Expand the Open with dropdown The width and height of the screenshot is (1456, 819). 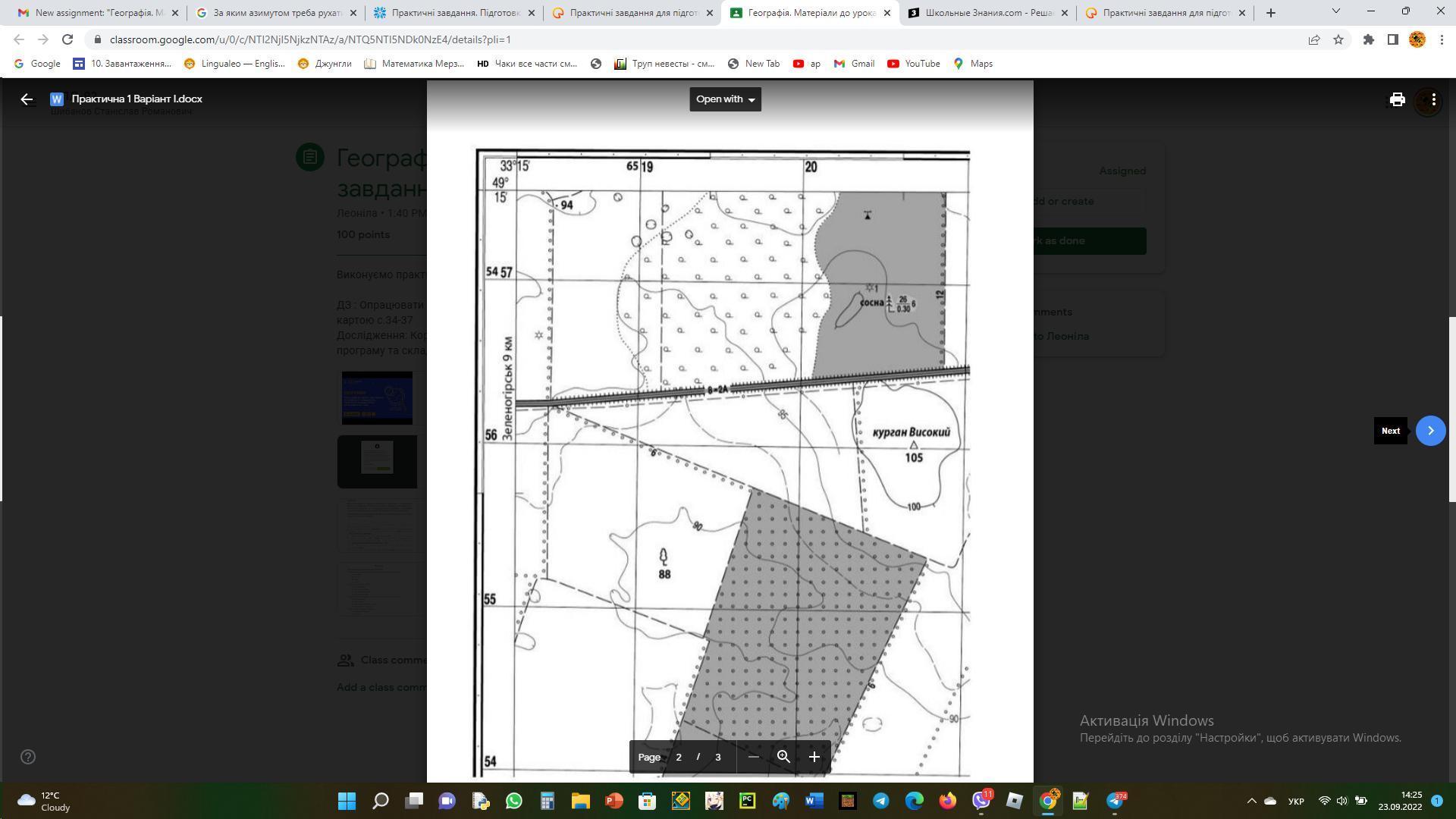coord(725,99)
